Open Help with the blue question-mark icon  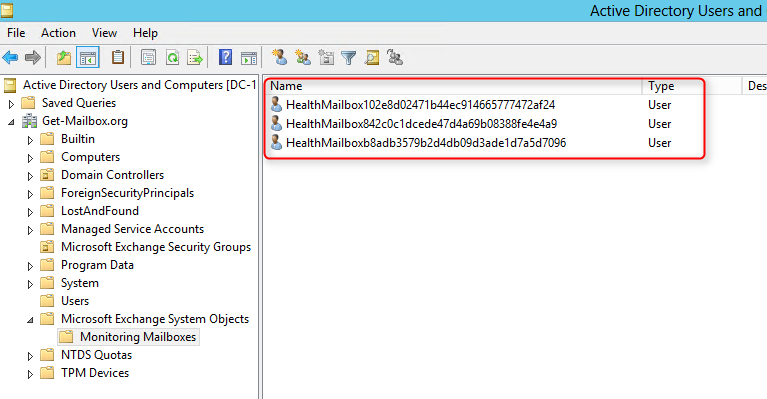tap(225, 58)
